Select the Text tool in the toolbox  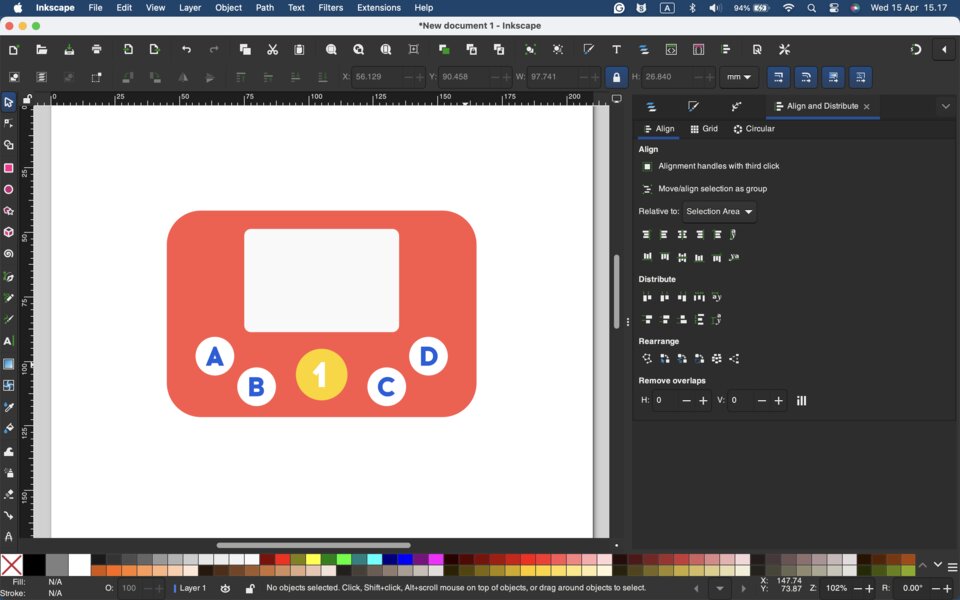(x=9, y=342)
